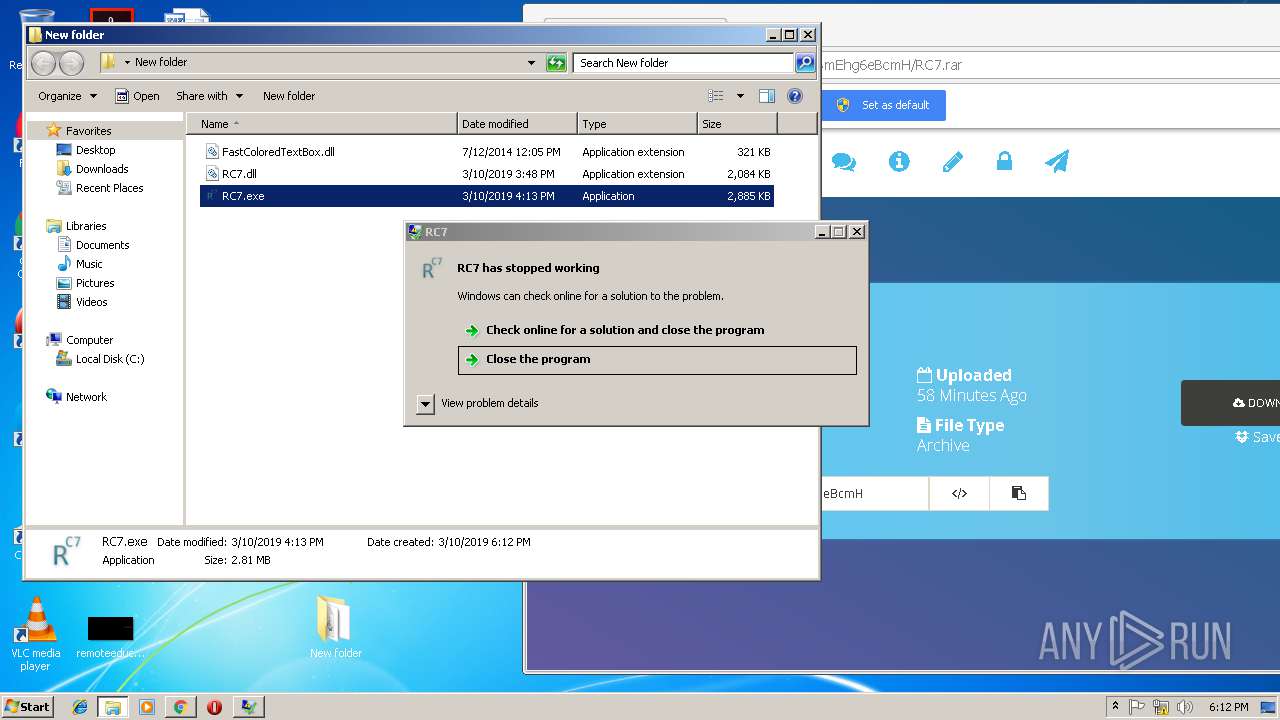The image size is (1280, 720).
Task: Toggle the preview pane icon
Action: pos(767,96)
